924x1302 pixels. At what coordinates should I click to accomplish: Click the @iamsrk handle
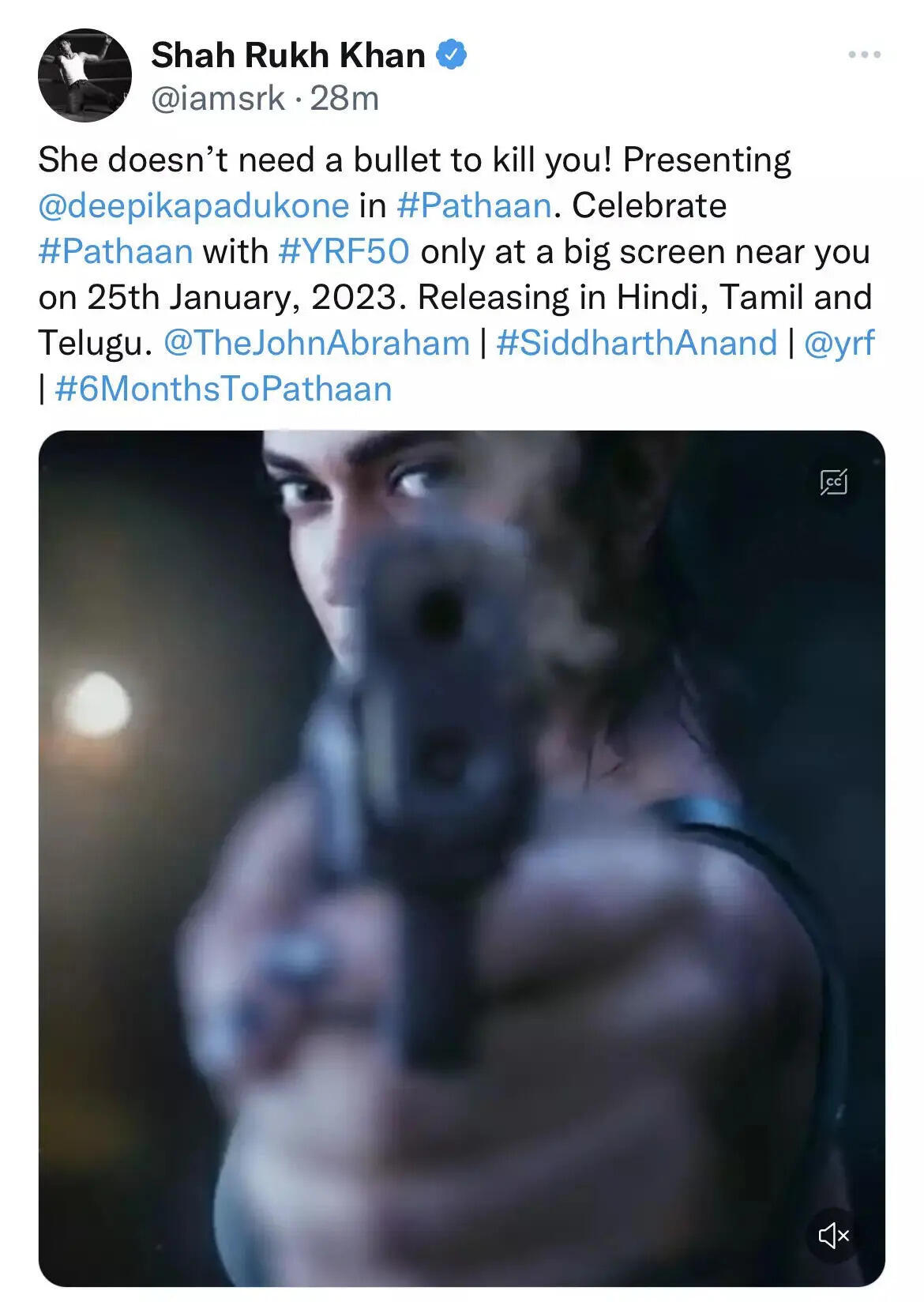(217, 99)
